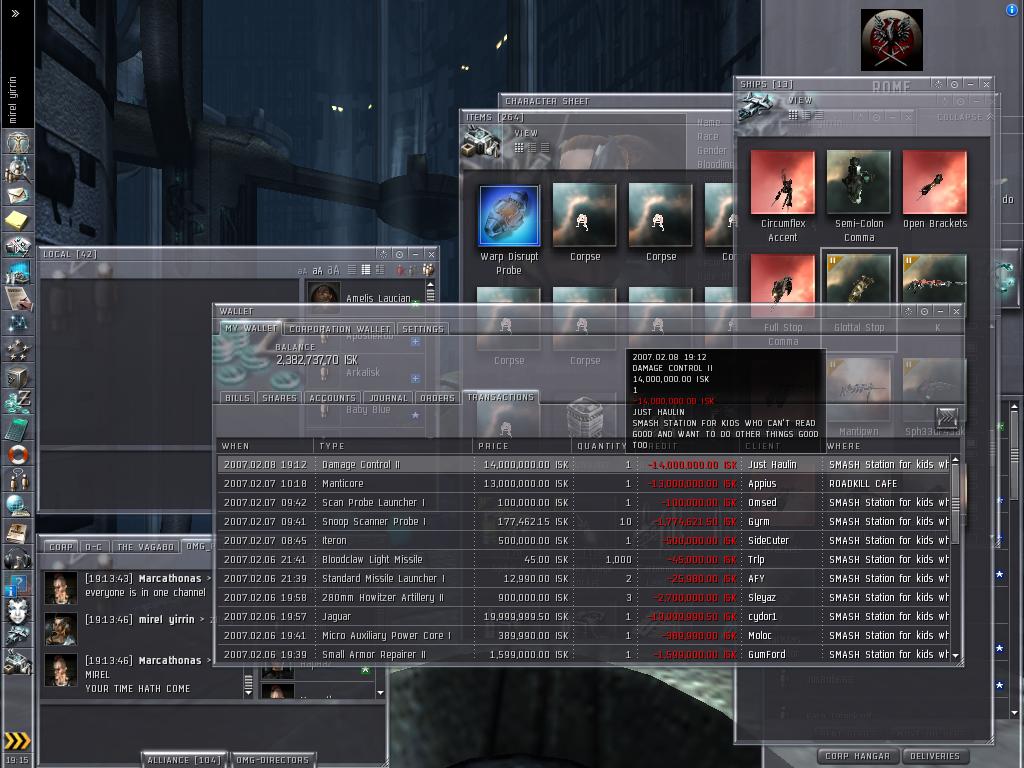The width and height of the screenshot is (1024, 768).
Task: Select the Open Brackets ship
Action: [x=935, y=182]
